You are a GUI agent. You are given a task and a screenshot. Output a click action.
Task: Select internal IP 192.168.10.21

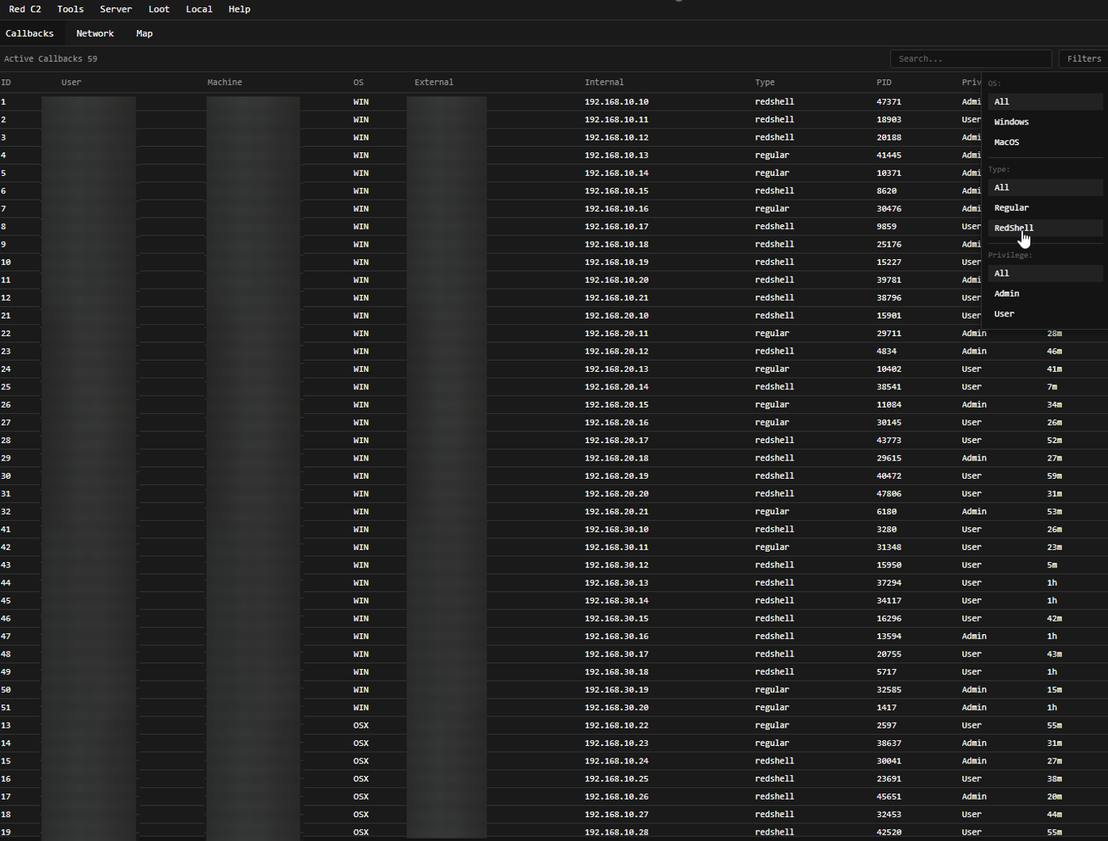pyautogui.click(x=616, y=298)
